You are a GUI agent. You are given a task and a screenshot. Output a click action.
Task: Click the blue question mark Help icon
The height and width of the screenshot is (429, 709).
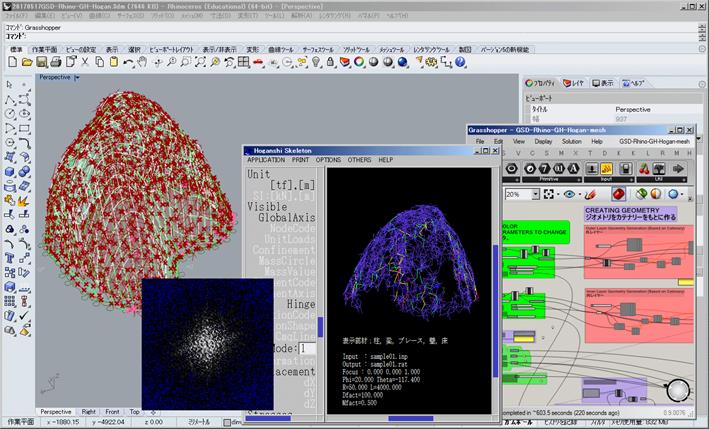coord(460,62)
